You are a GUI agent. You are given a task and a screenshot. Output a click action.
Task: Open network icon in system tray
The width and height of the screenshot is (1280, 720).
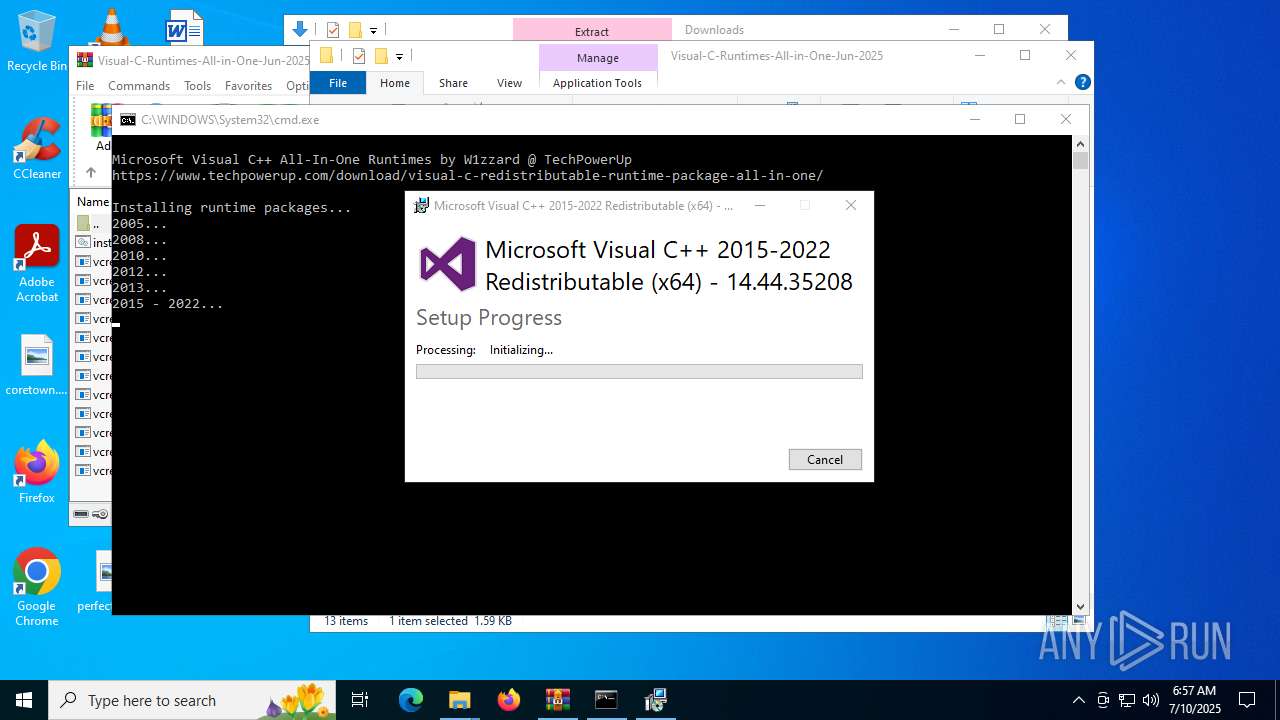click(x=1127, y=700)
